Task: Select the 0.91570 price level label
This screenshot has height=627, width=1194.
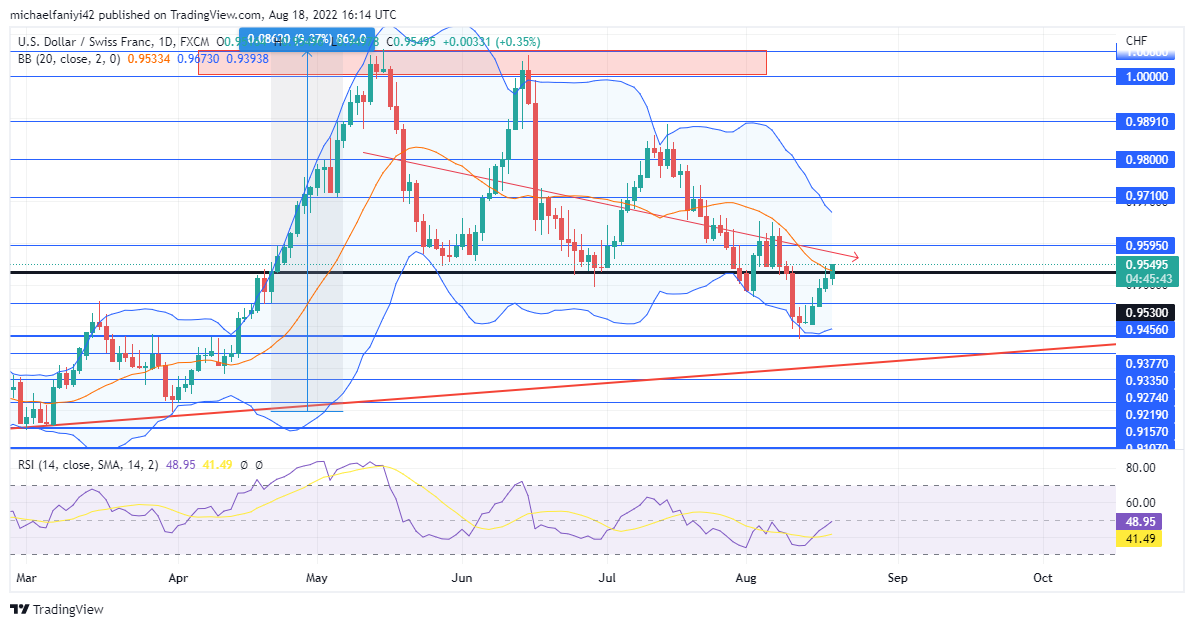Action: pyautogui.click(x=1147, y=431)
